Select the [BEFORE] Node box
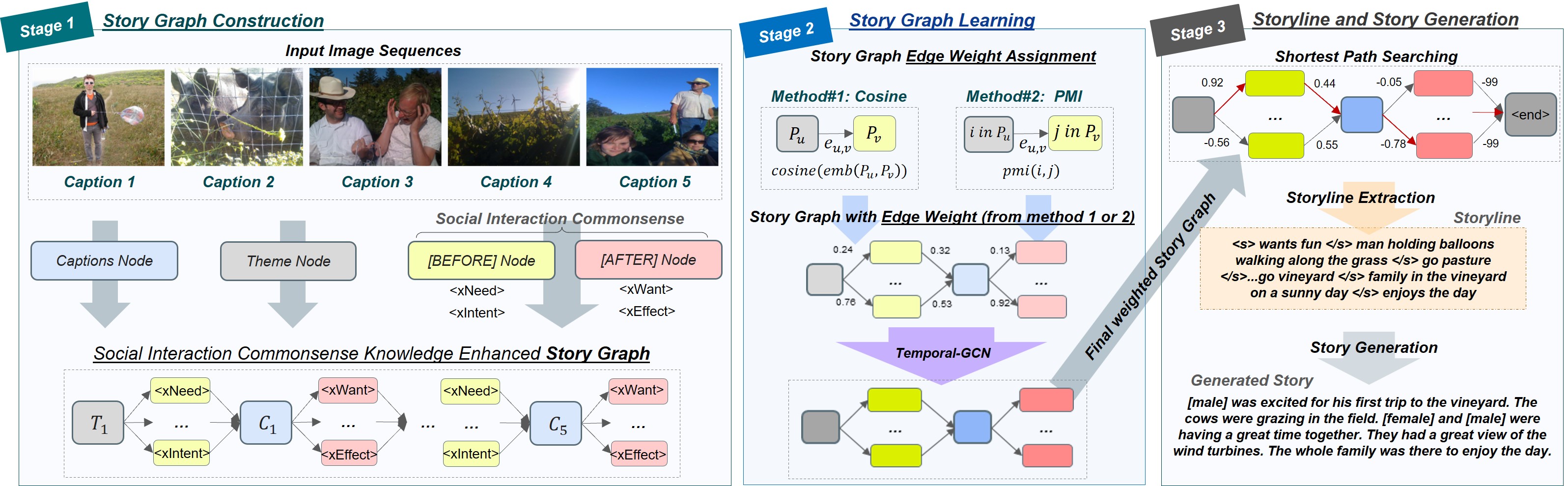This screenshot has width=1568, height=486. tap(481, 260)
